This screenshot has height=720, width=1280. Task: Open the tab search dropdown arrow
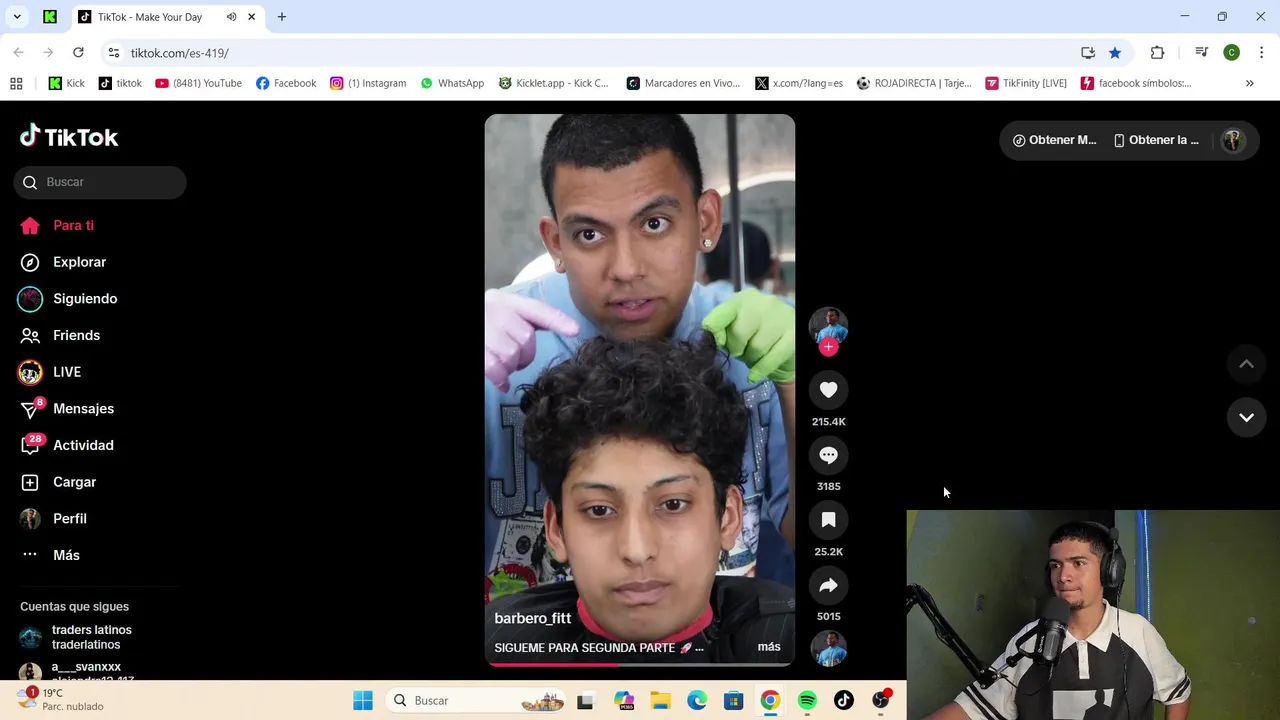point(17,17)
